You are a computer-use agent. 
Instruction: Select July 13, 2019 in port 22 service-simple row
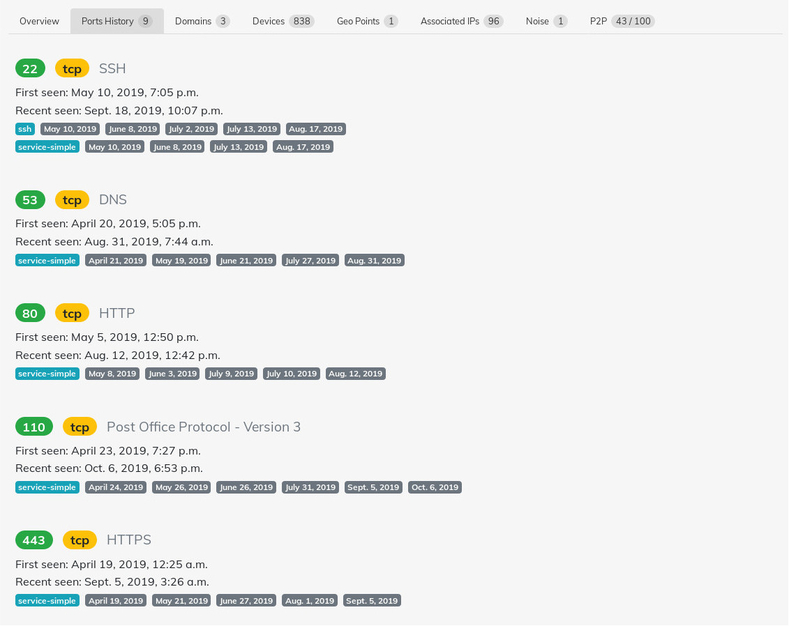(x=239, y=147)
